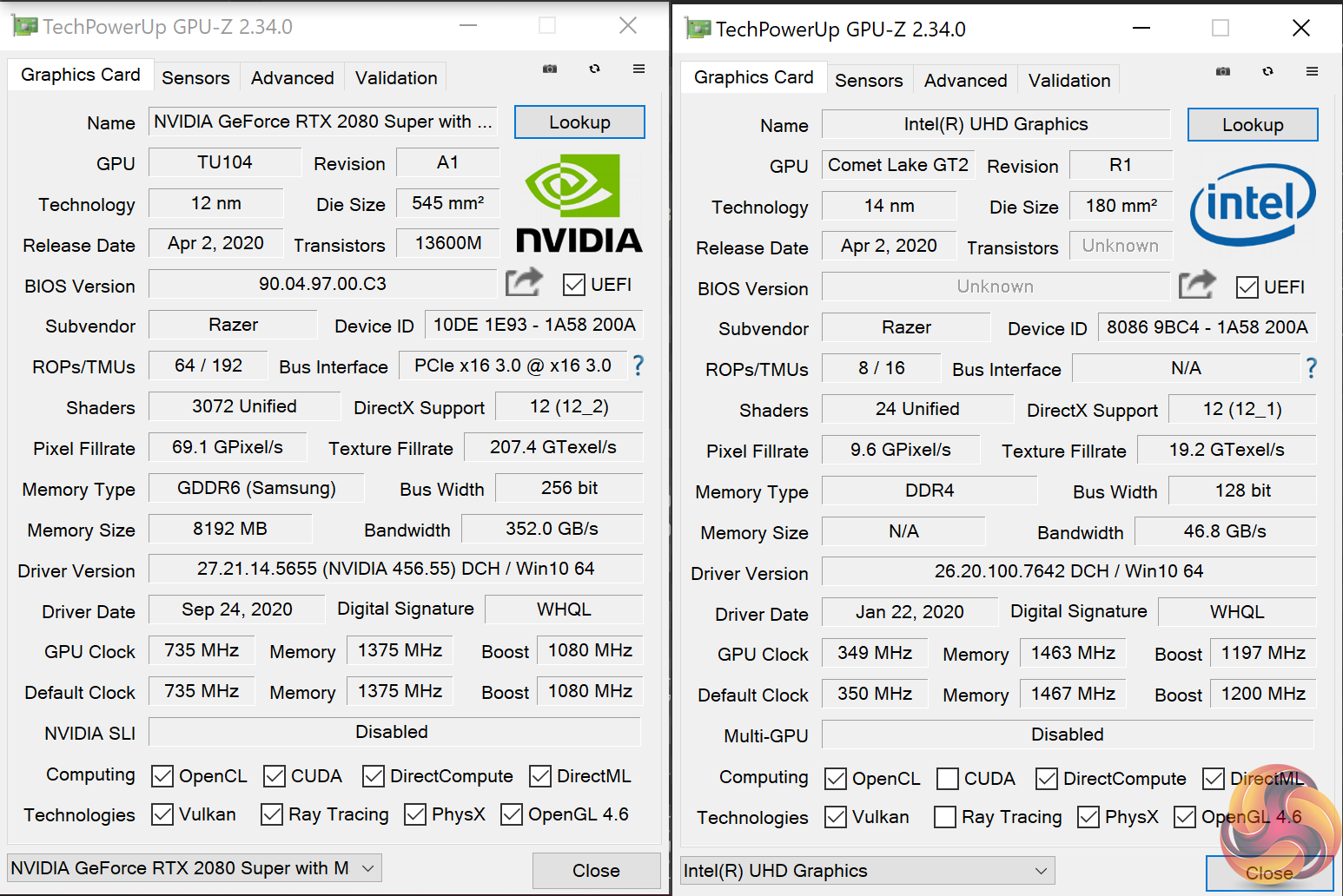Select Graphics Card tab in the Intel window
The image size is (1343, 896).
754,78
